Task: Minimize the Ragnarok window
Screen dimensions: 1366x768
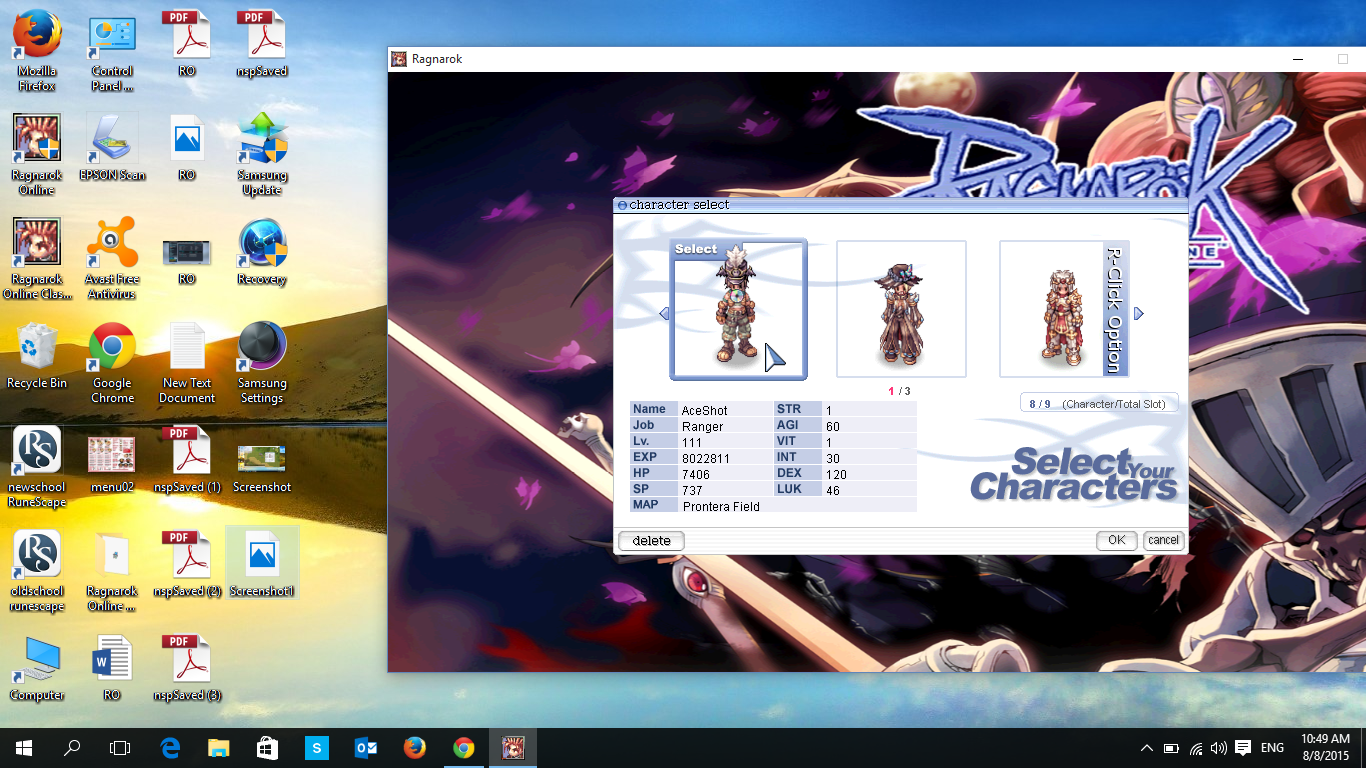Action: point(1297,59)
